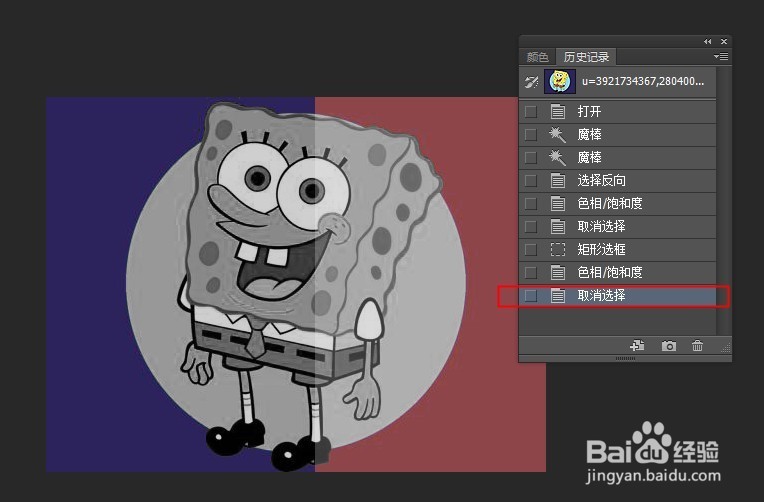Select the highlighted last 取消选择 state
This screenshot has height=502, width=764.
point(618,295)
